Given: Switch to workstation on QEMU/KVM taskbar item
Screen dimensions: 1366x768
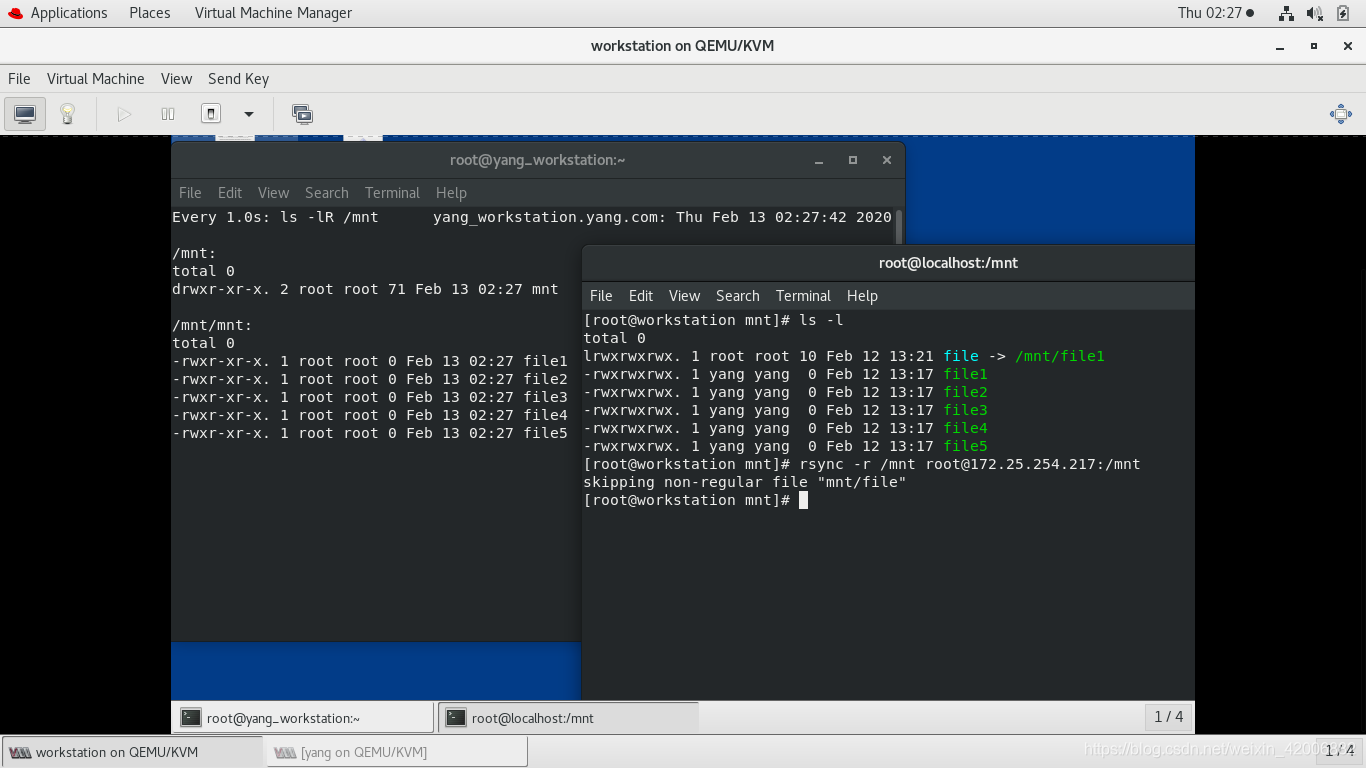Looking at the screenshot, I should [133, 752].
